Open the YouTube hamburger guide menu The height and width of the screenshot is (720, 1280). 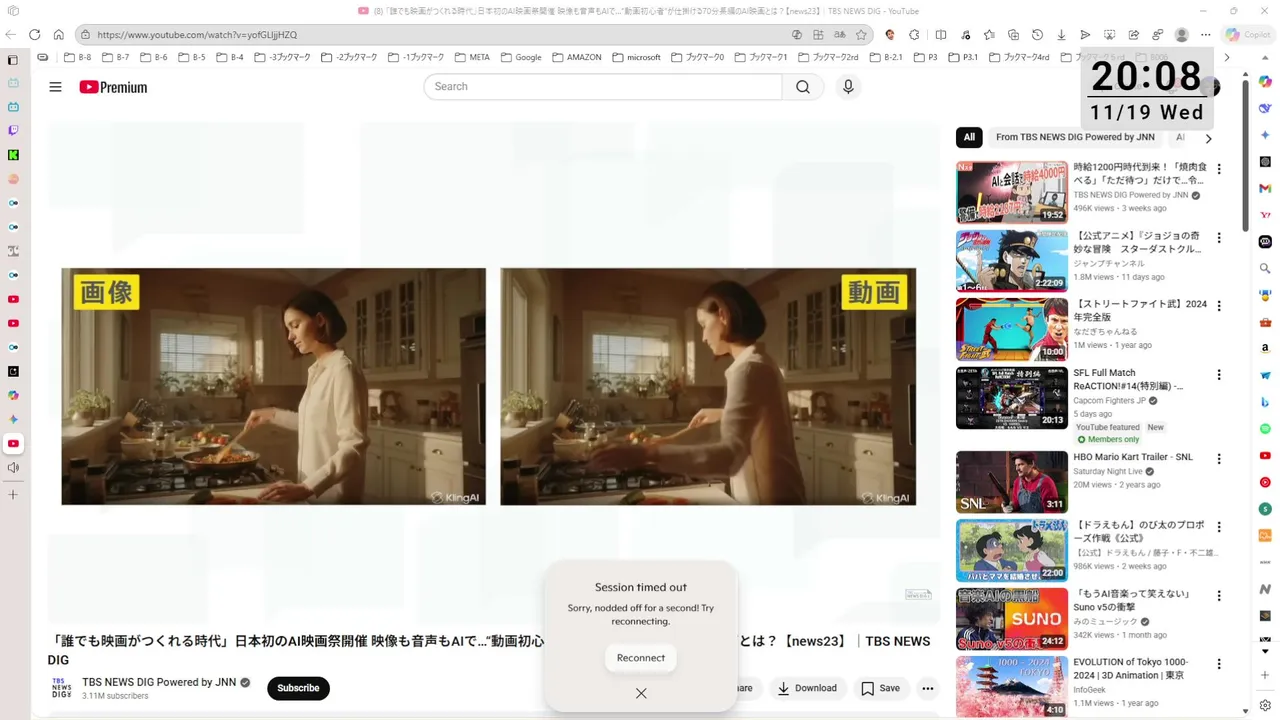[55, 87]
